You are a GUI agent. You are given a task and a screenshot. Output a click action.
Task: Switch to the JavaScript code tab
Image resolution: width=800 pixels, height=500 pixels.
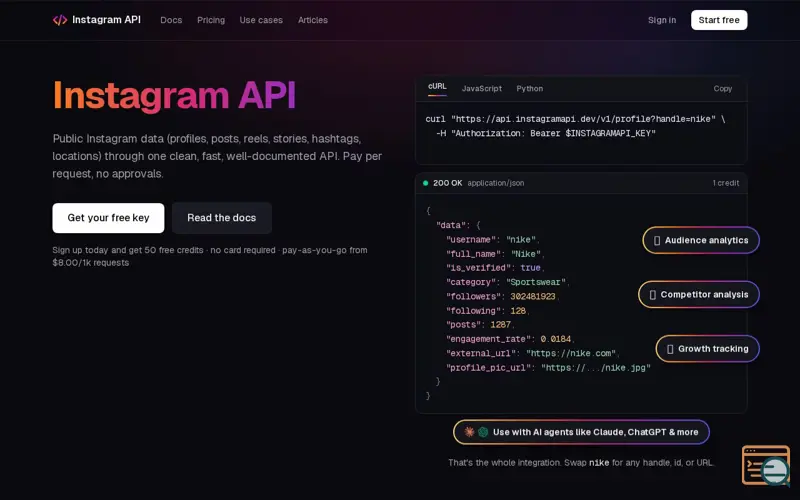click(x=482, y=88)
